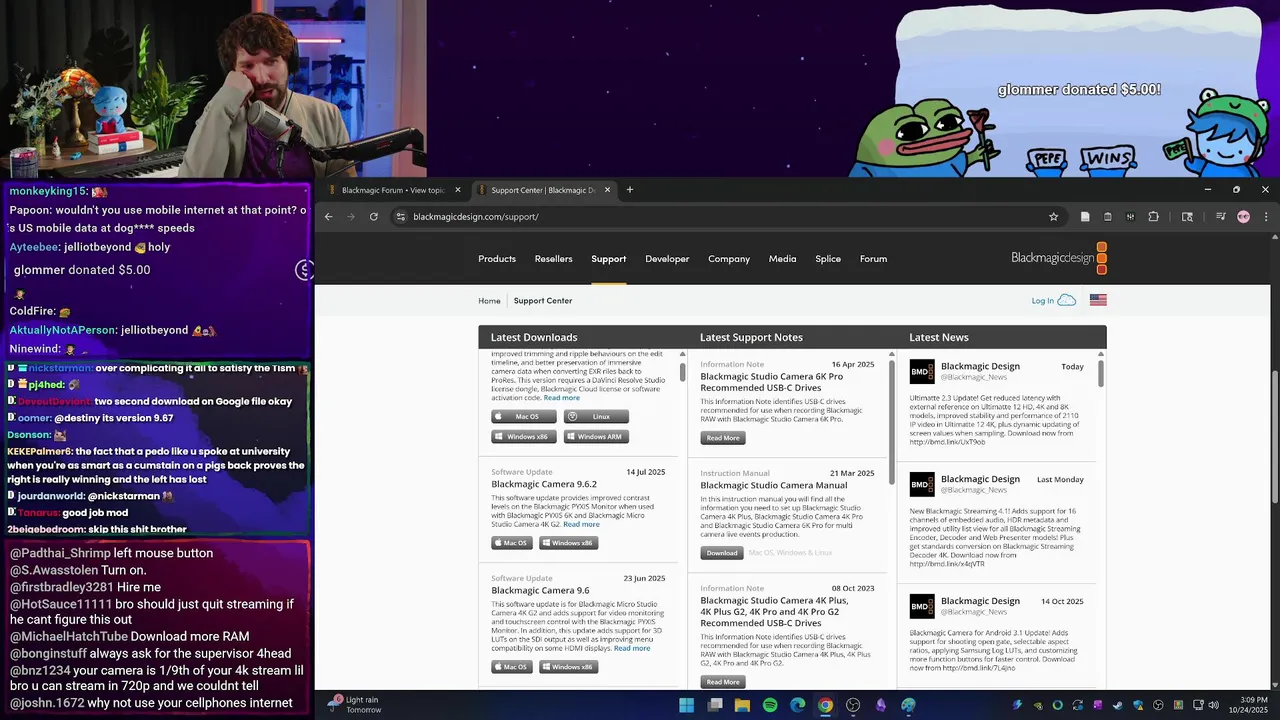
Task: Click the Blackmagicdesign logo
Action: coord(1059,258)
